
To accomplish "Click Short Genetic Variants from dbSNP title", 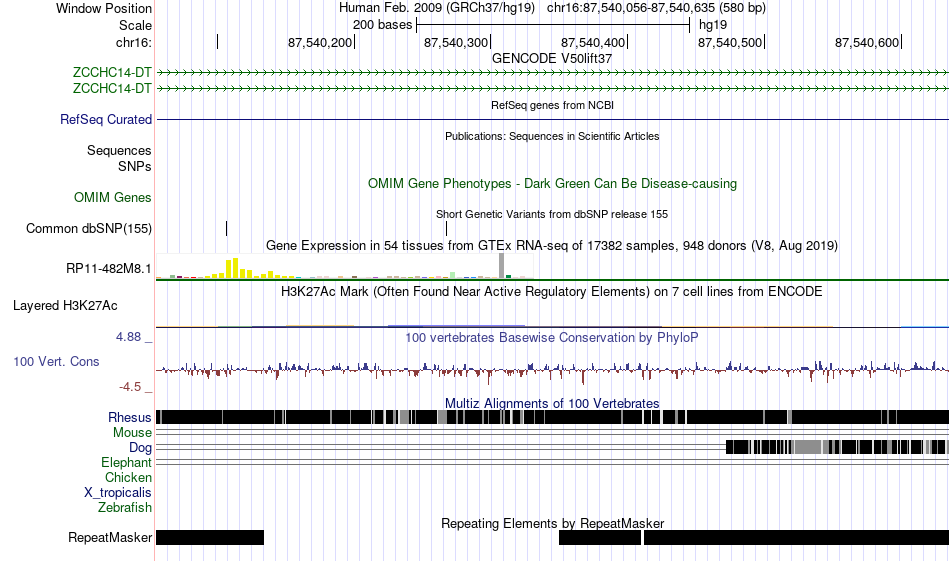I will click(x=552, y=214).
